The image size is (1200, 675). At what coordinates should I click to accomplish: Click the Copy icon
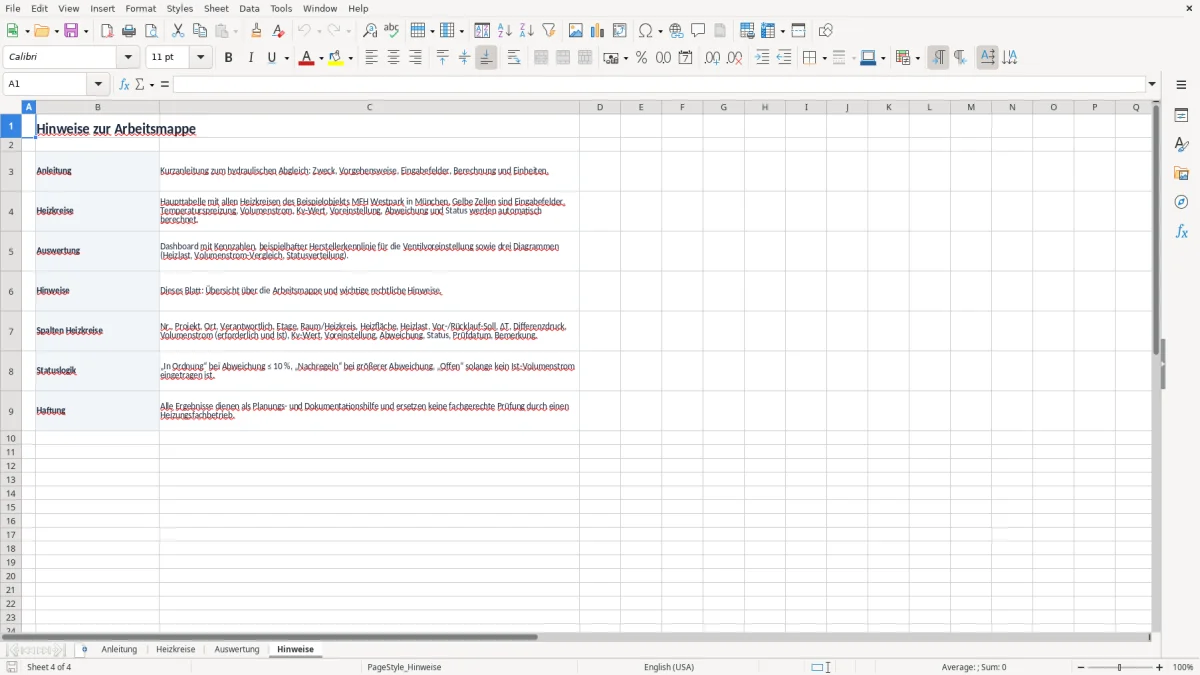click(x=200, y=31)
